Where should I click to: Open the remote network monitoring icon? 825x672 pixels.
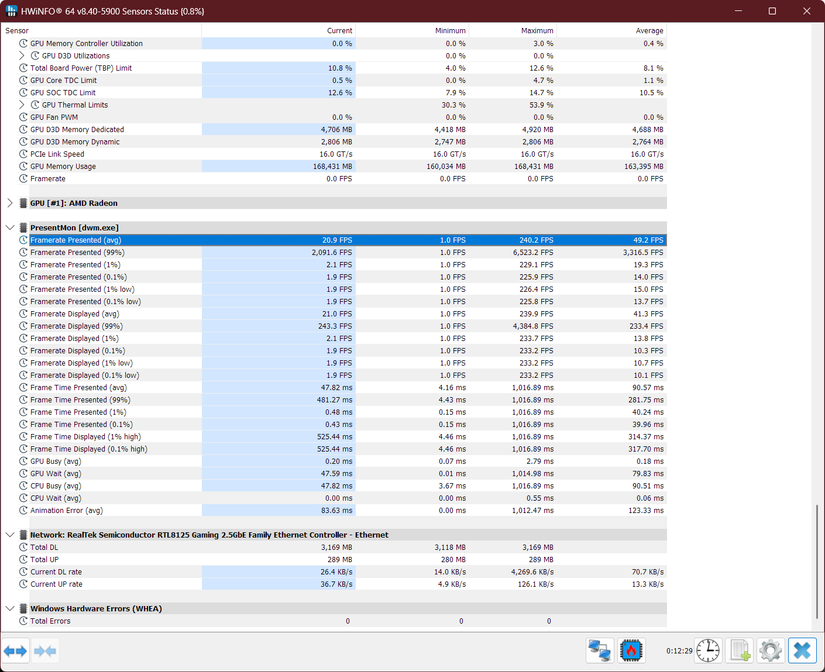click(600, 651)
